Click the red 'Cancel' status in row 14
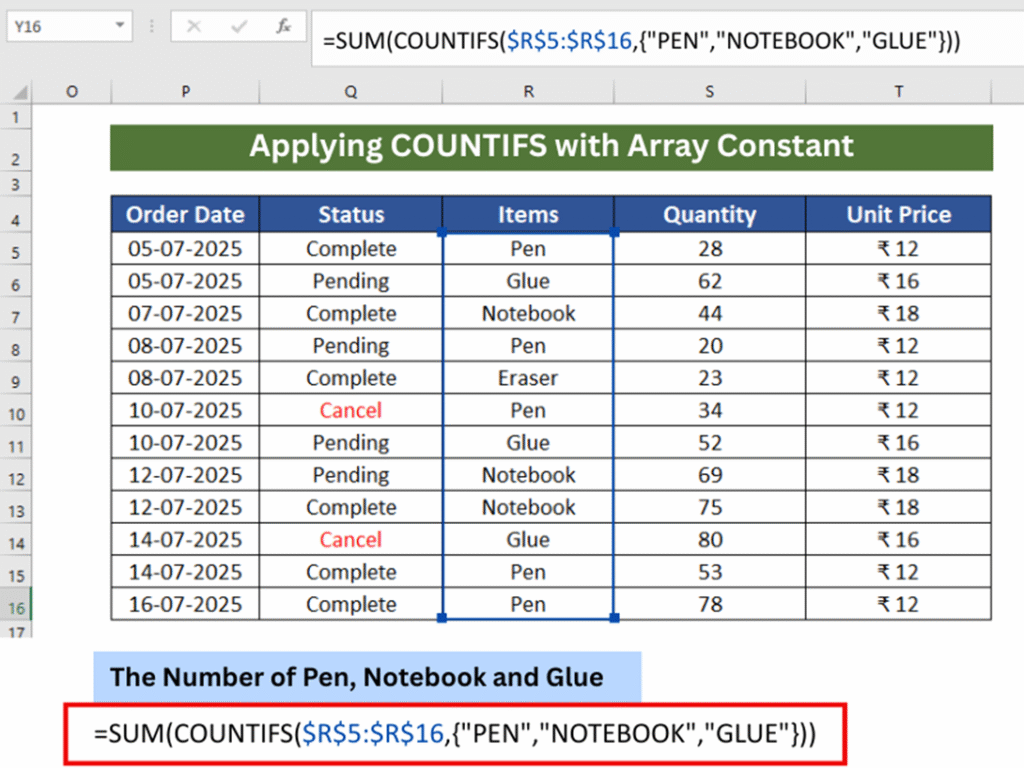The image size is (1024, 768). tap(351, 540)
